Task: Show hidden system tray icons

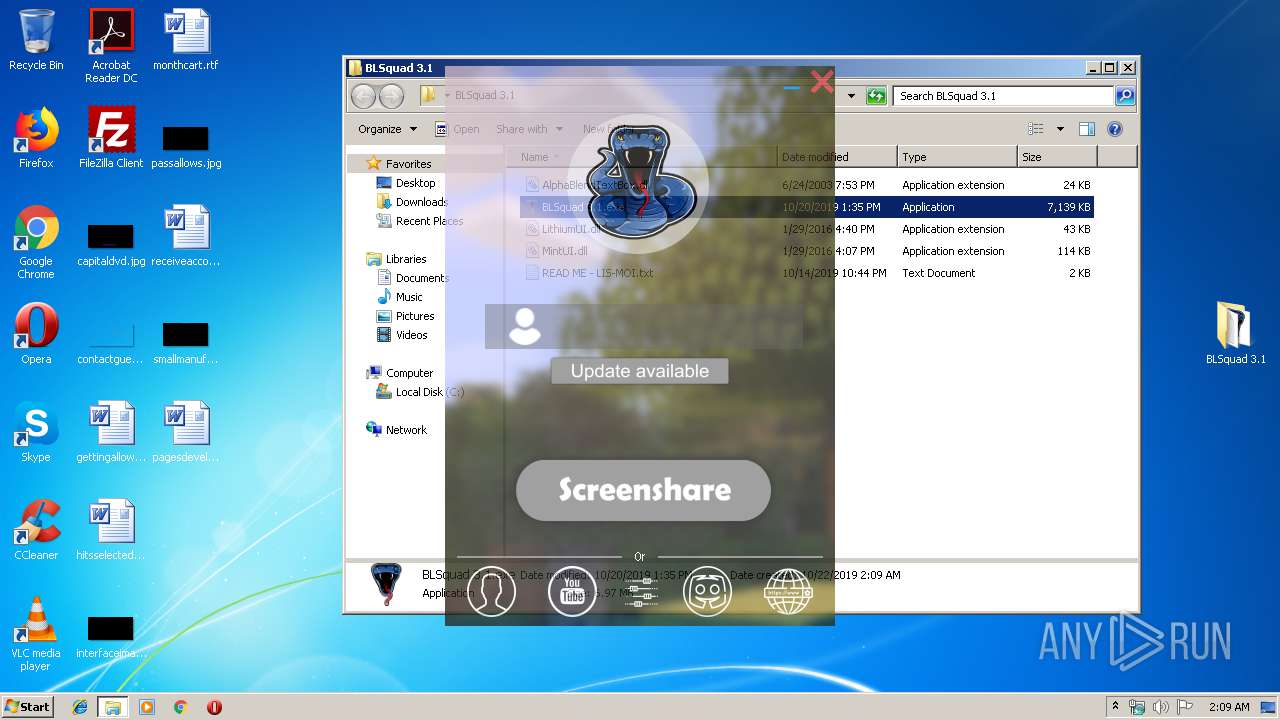Action: (x=1116, y=706)
